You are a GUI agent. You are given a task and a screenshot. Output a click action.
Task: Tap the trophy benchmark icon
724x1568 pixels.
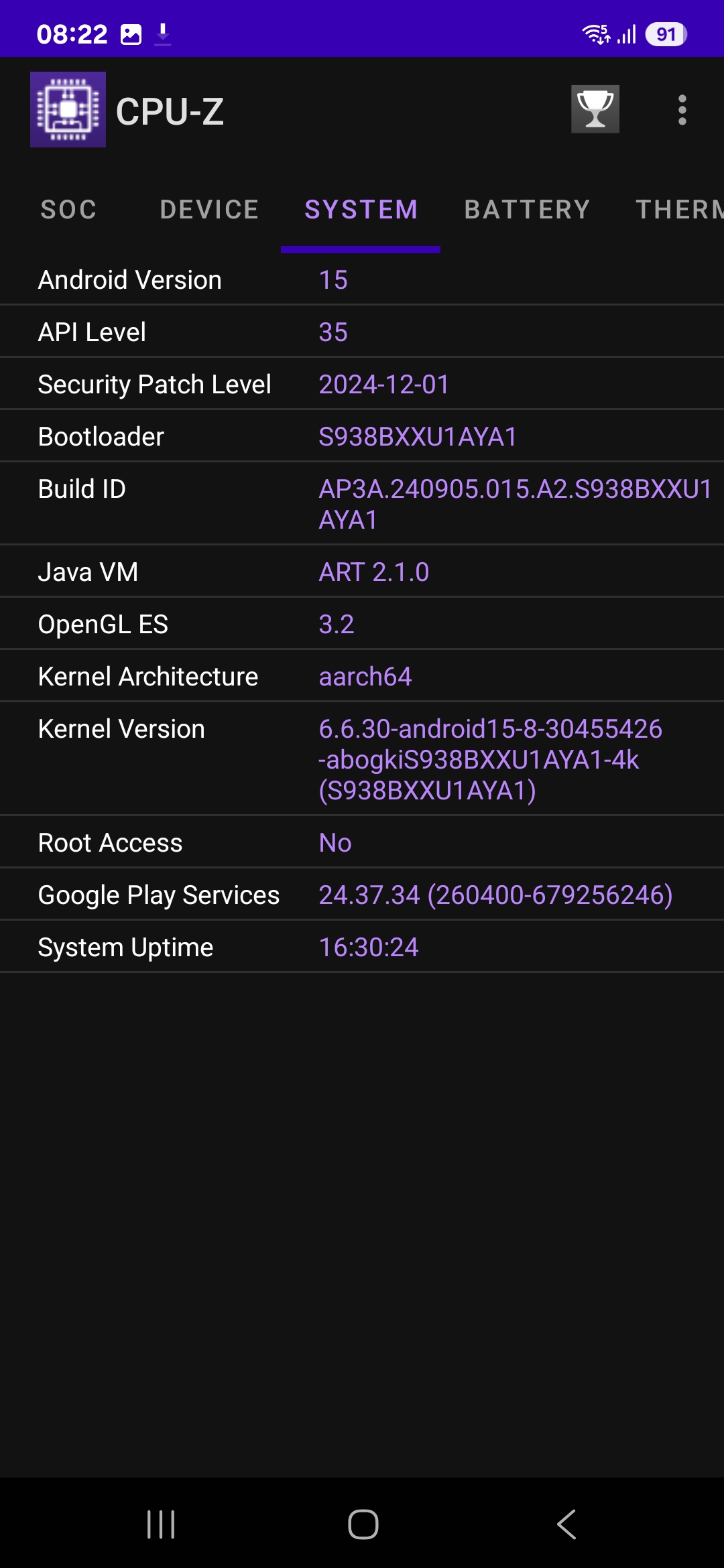(595, 109)
